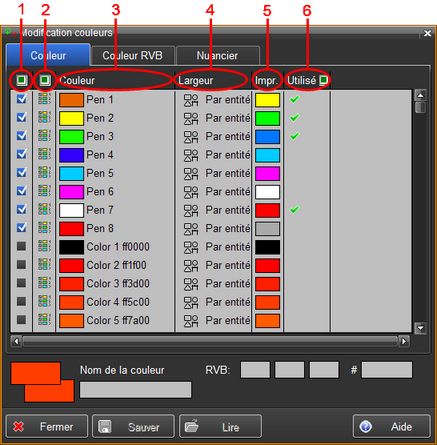Switch to the Couleur RVB tab
Screen dimensions: 437x445
coord(132,56)
